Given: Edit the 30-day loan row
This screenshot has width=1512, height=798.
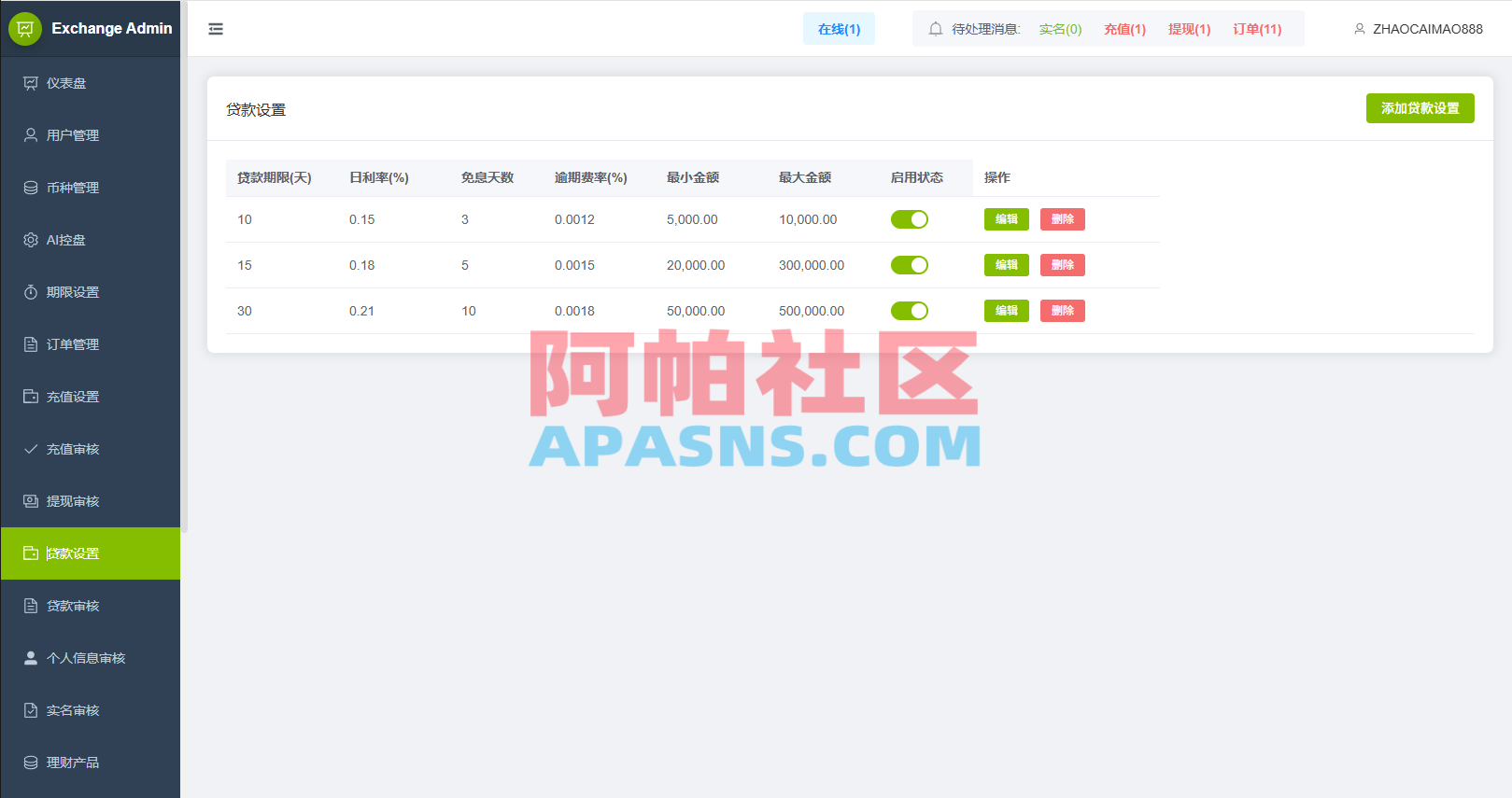Looking at the screenshot, I should click(x=1007, y=311).
